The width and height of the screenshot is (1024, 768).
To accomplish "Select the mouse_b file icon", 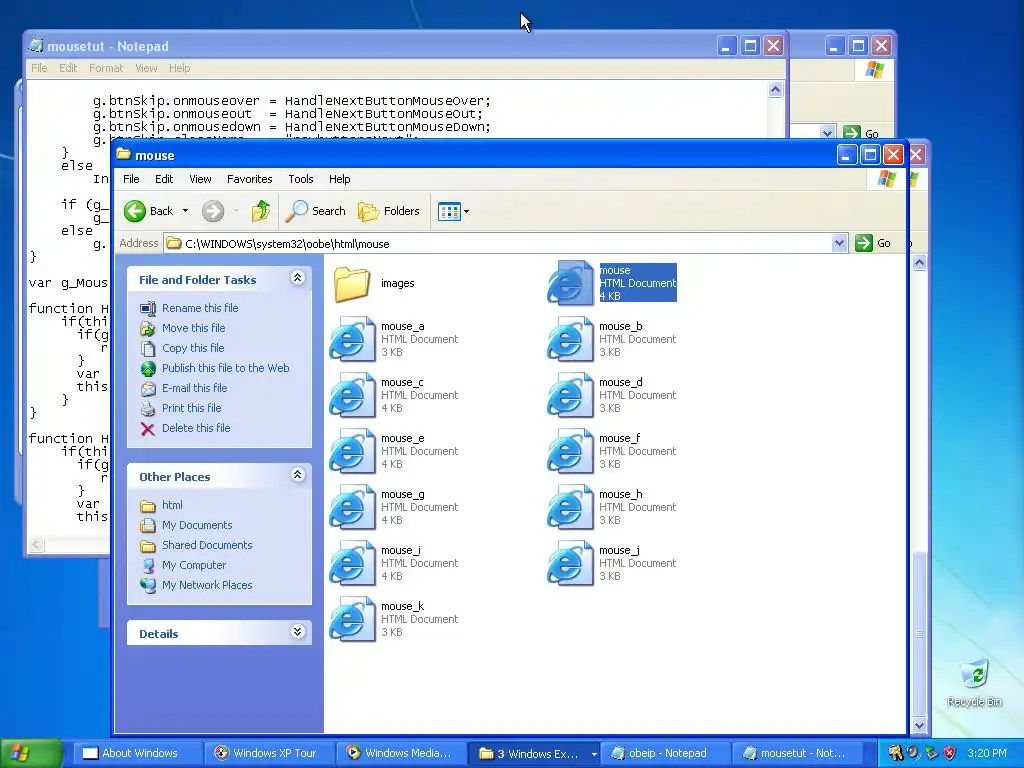I will pyautogui.click(x=569, y=340).
